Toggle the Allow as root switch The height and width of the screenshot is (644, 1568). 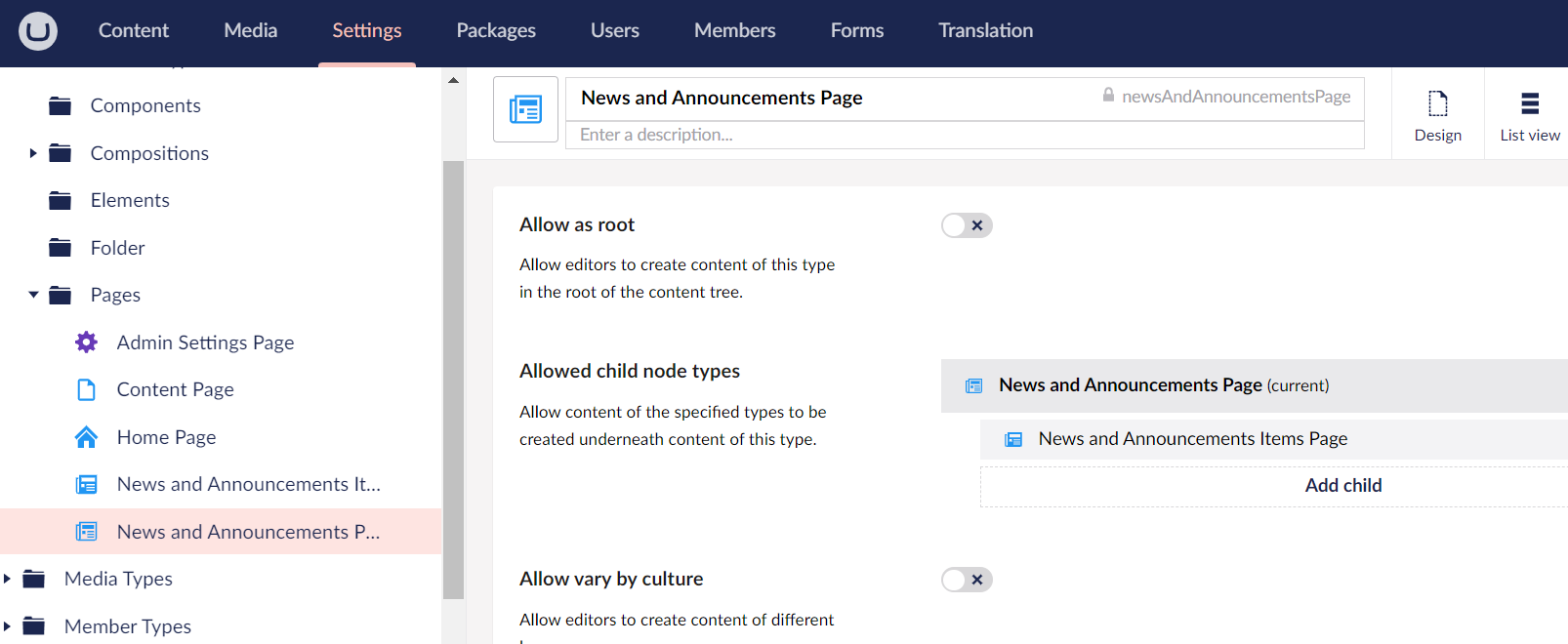click(x=967, y=225)
